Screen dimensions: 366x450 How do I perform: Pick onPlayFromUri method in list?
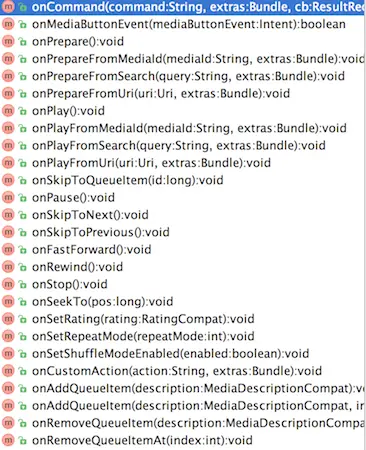[182, 163]
